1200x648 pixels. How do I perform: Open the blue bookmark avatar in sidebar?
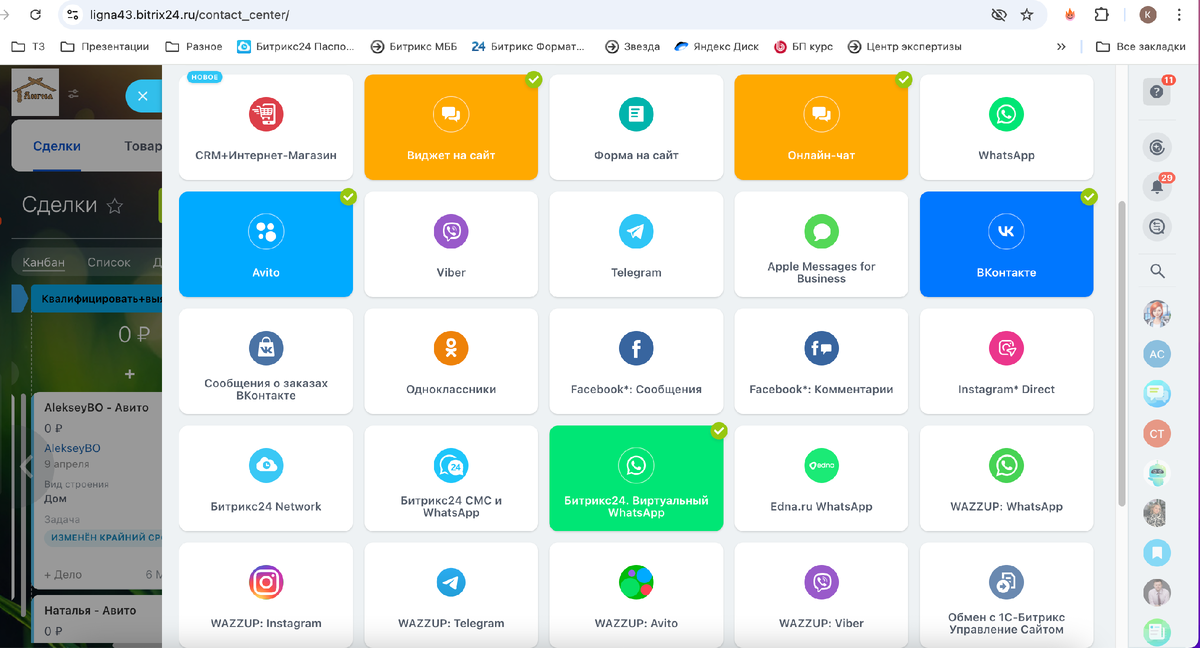(x=1157, y=552)
